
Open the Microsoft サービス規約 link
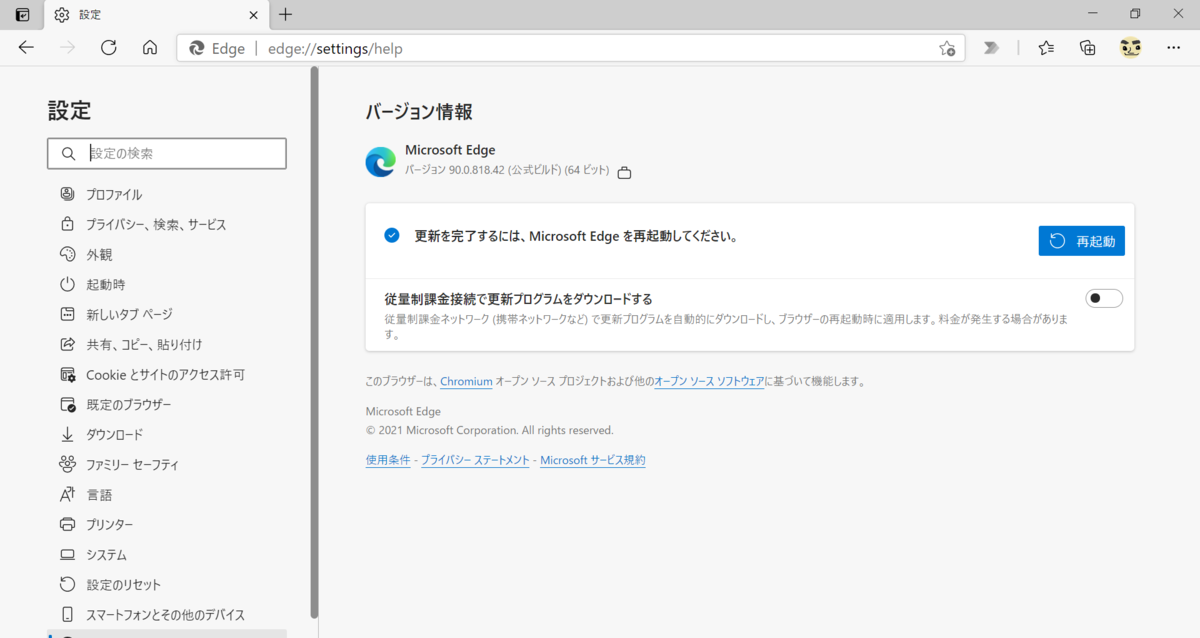pos(593,460)
